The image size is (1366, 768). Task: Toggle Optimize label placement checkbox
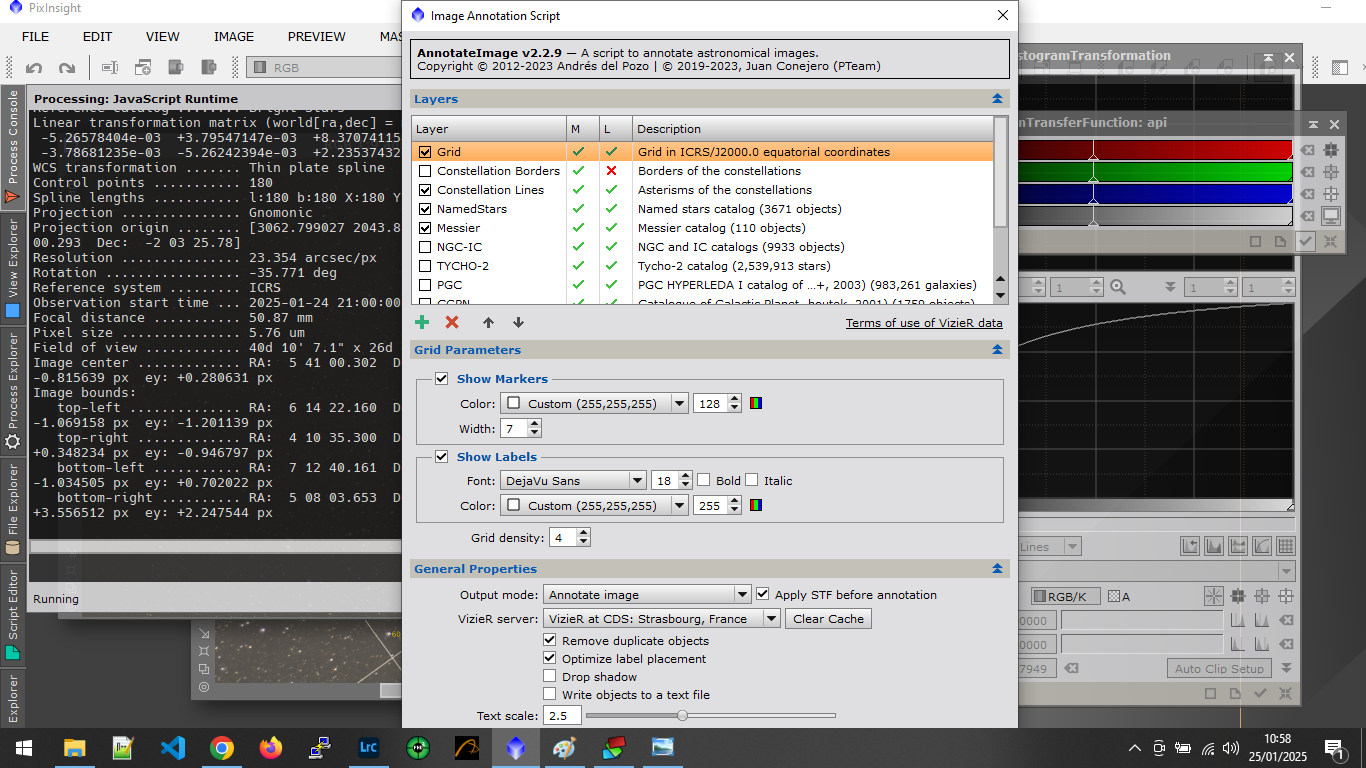(x=550, y=658)
